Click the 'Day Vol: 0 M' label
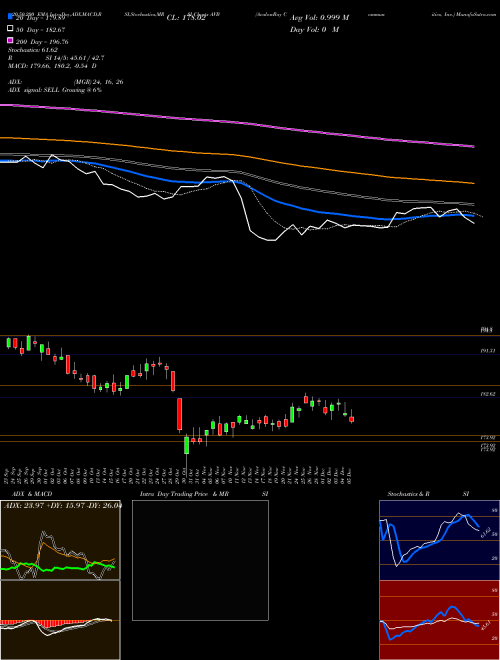Viewport: 500px width, 660px height. point(314,29)
